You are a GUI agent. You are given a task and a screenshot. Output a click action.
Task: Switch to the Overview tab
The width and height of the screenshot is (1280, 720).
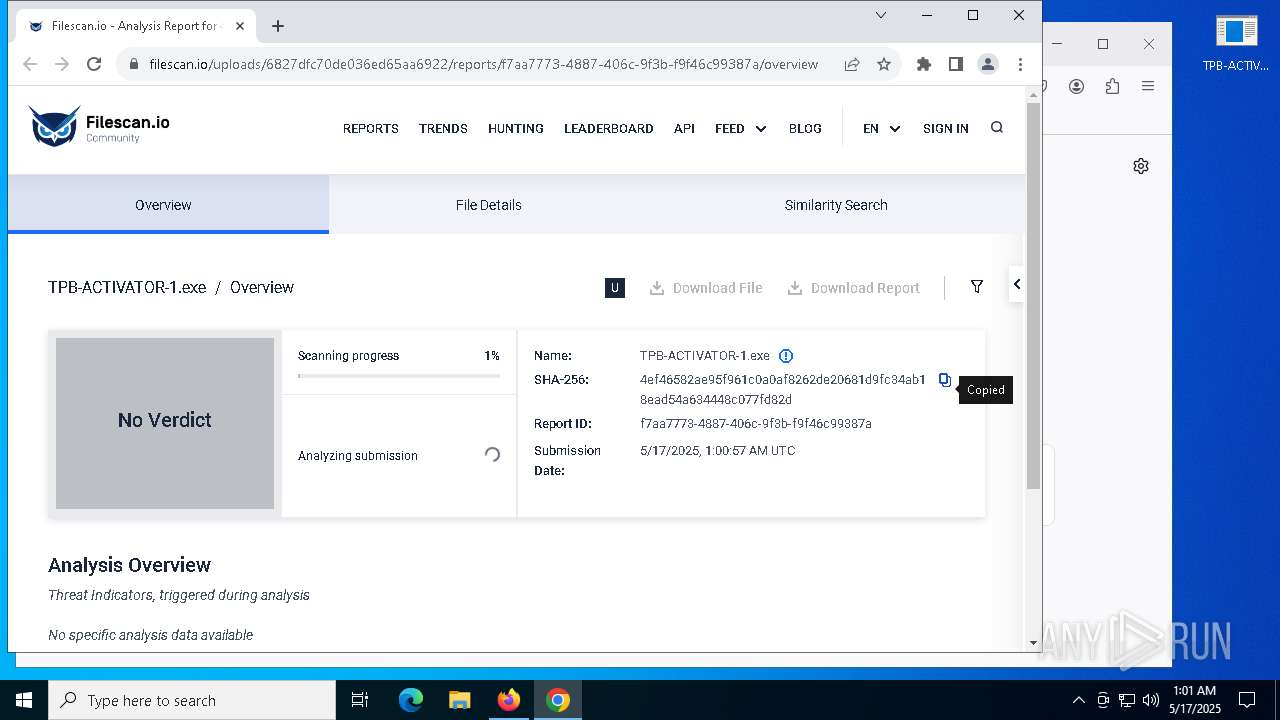pyautogui.click(x=168, y=205)
